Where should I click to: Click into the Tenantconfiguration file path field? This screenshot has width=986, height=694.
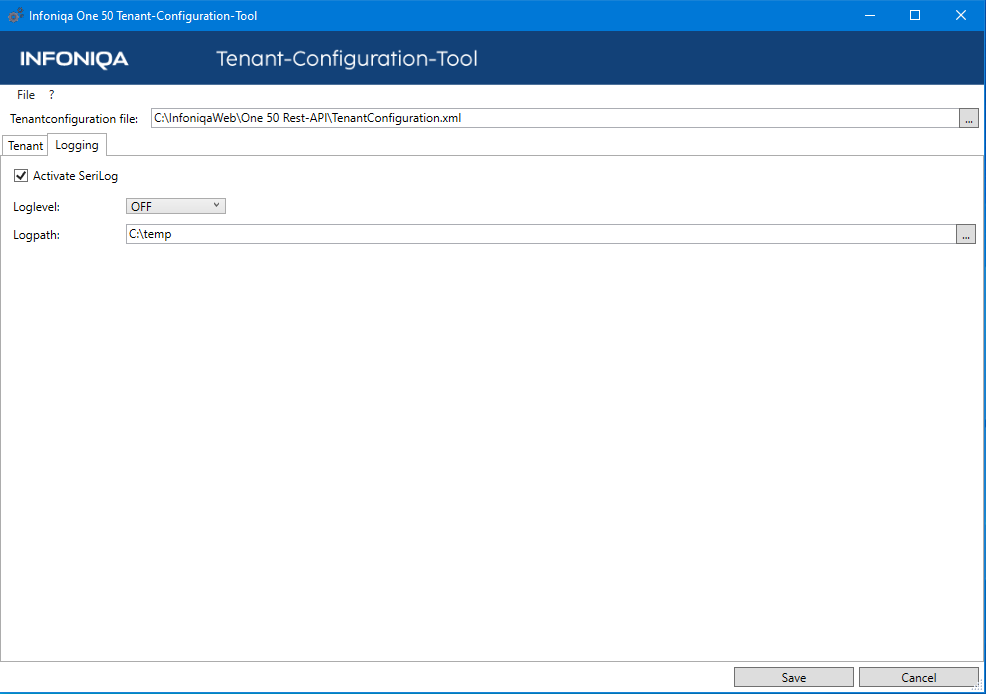click(x=555, y=118)
